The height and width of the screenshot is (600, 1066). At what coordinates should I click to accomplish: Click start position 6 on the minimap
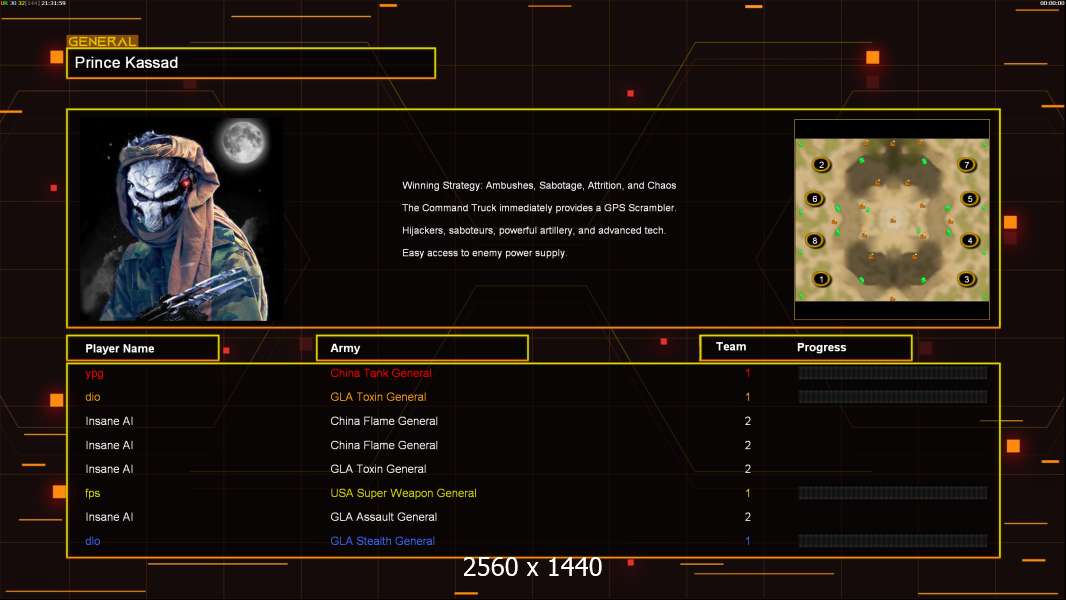tap(814, 199)
